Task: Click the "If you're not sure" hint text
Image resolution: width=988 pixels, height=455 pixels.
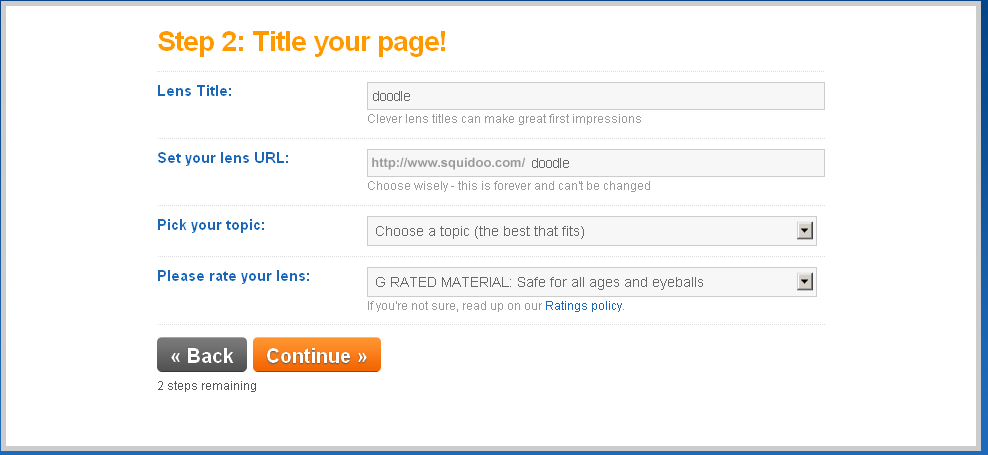Action: point(454,306)
